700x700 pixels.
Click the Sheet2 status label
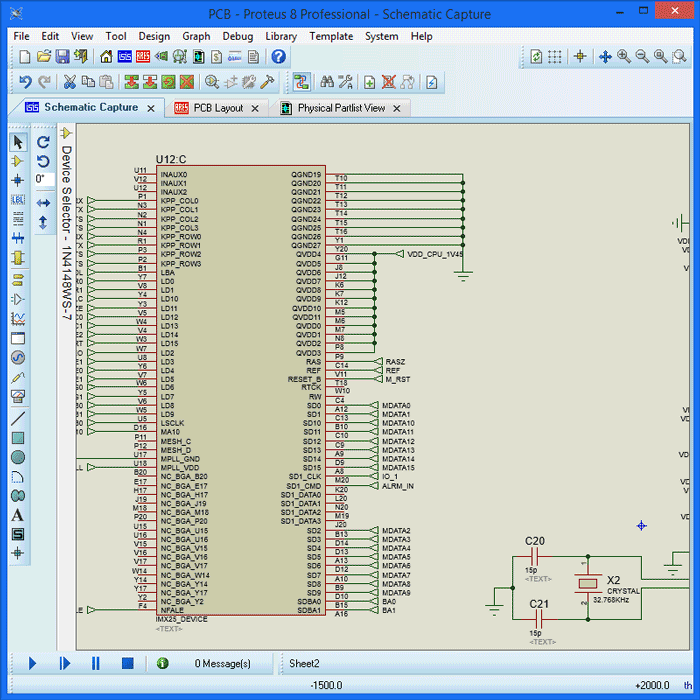click(x=304, y=663)
